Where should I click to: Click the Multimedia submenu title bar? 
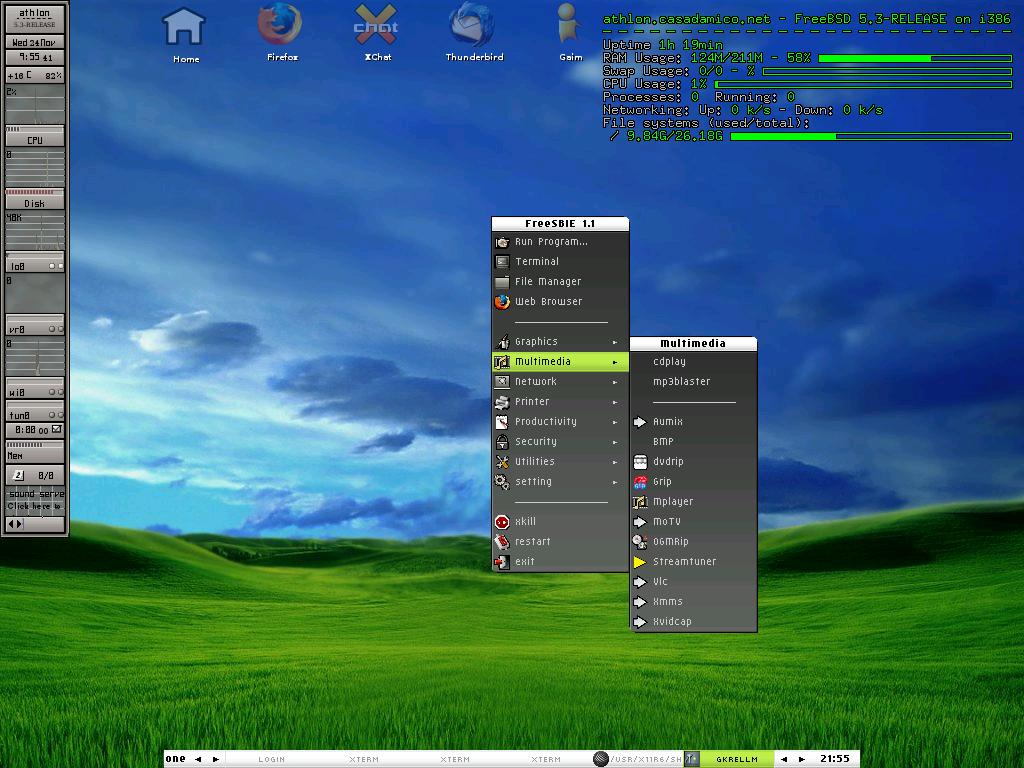(x=693, y=343)
